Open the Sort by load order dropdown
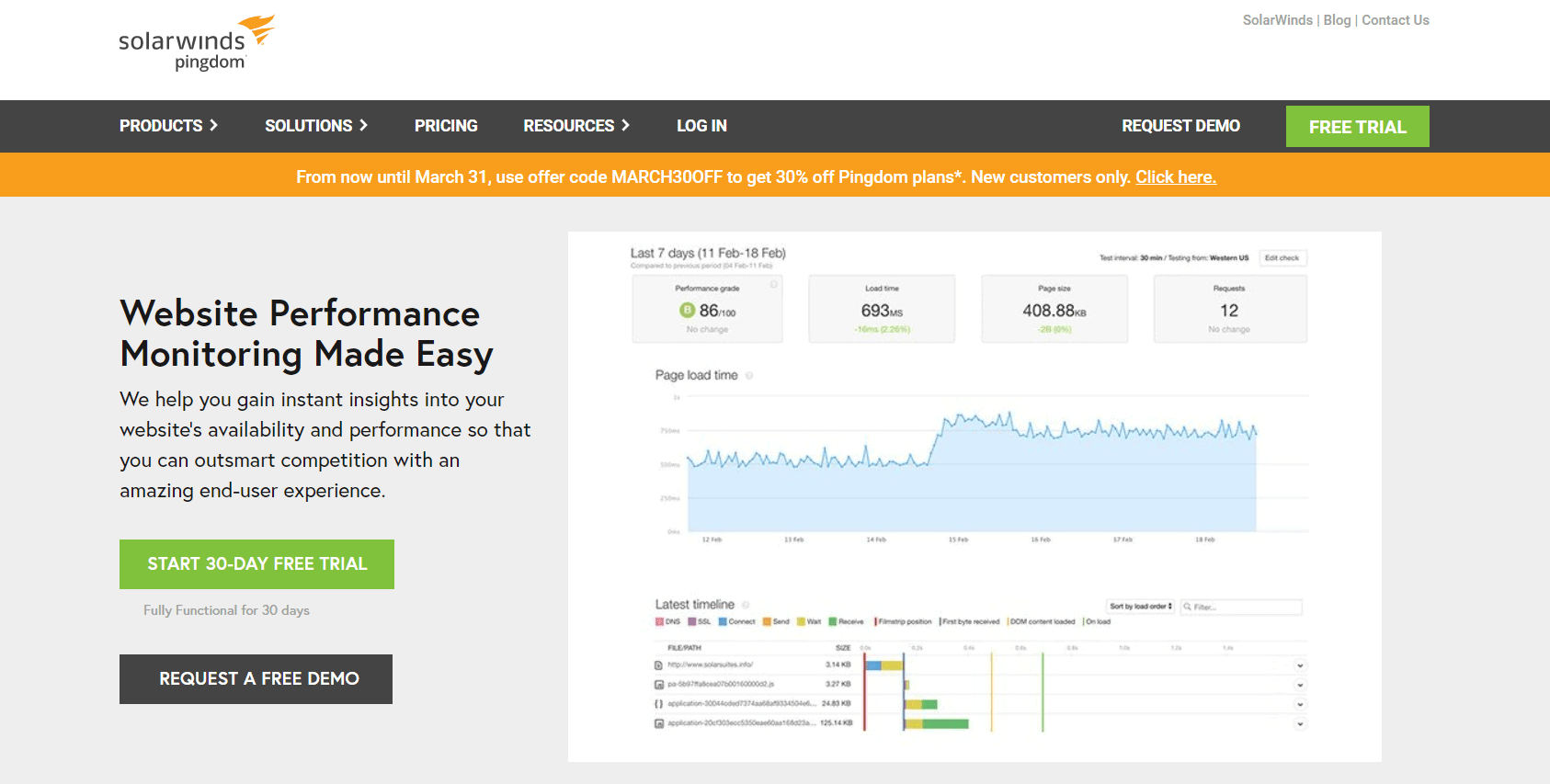The width and height of the screenshot is (1550, 784). tap(1140, 607)
